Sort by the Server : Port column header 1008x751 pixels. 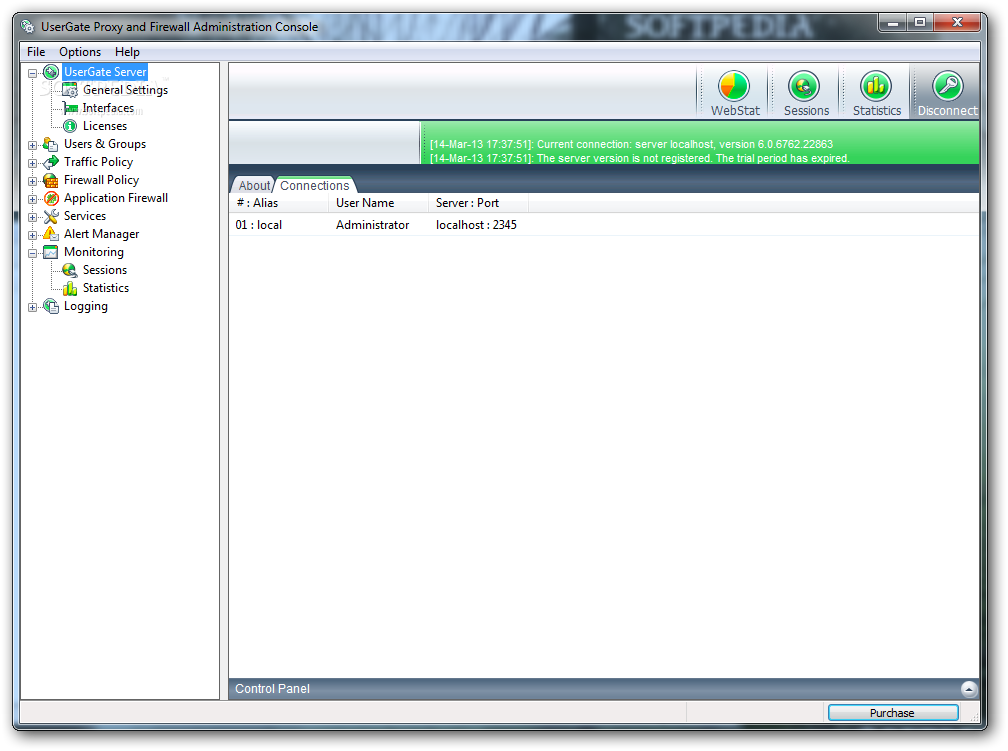click(x=478, y=203)
